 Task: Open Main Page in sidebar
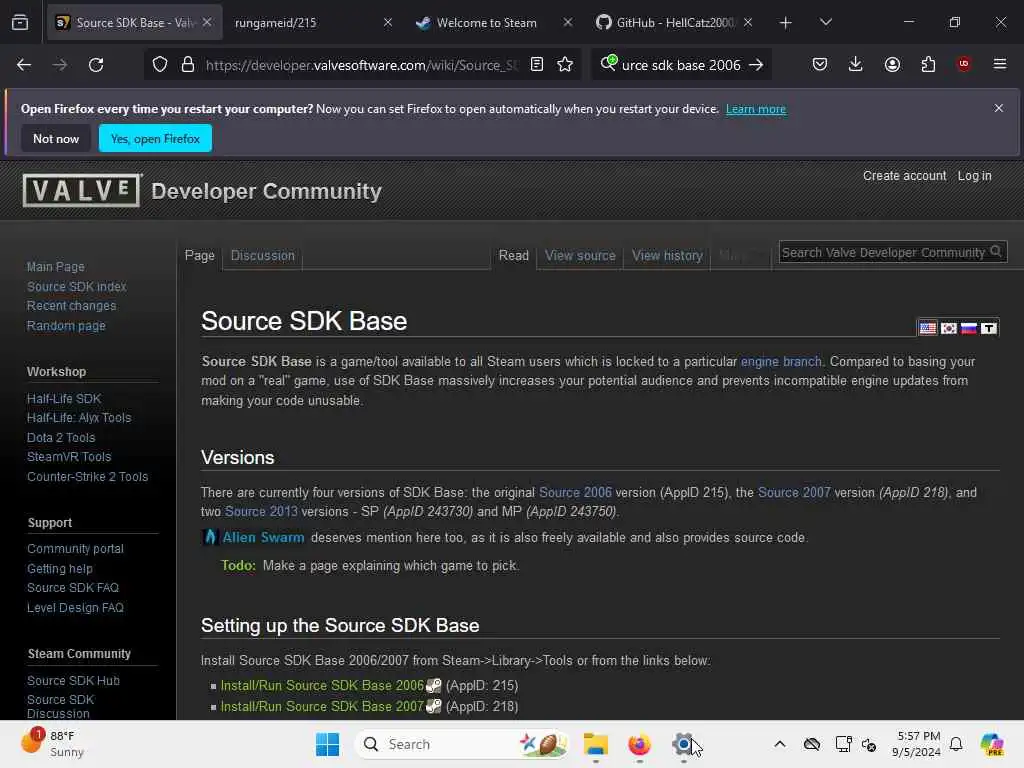56,266
